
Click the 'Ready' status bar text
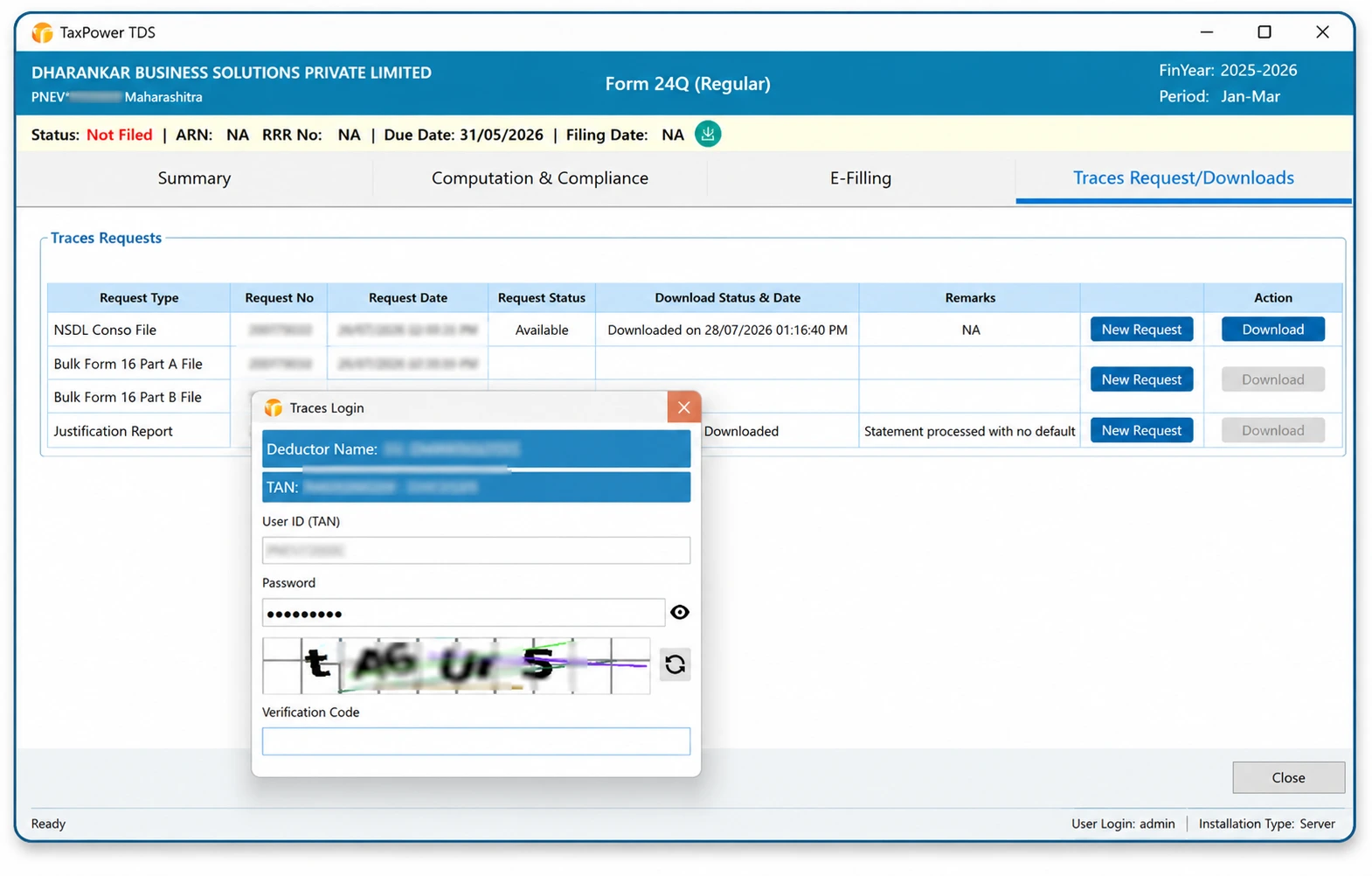[x=48, y=824]
